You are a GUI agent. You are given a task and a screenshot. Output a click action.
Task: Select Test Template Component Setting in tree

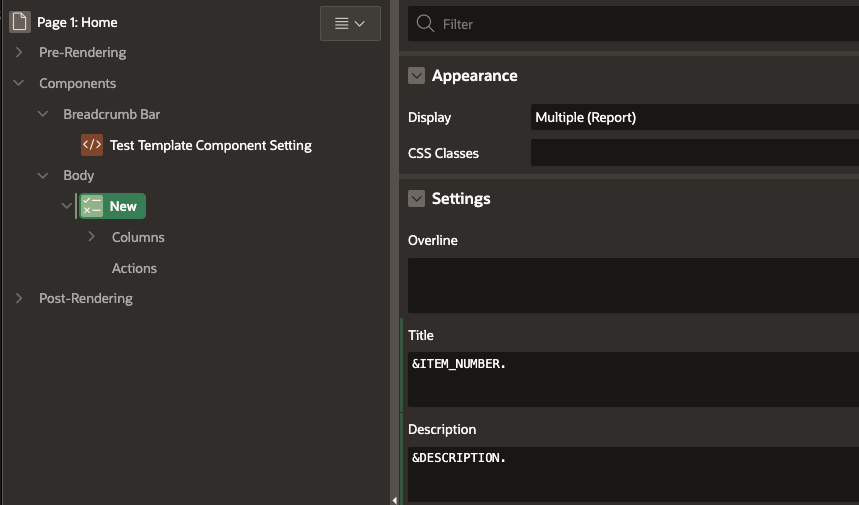(210, 145)
